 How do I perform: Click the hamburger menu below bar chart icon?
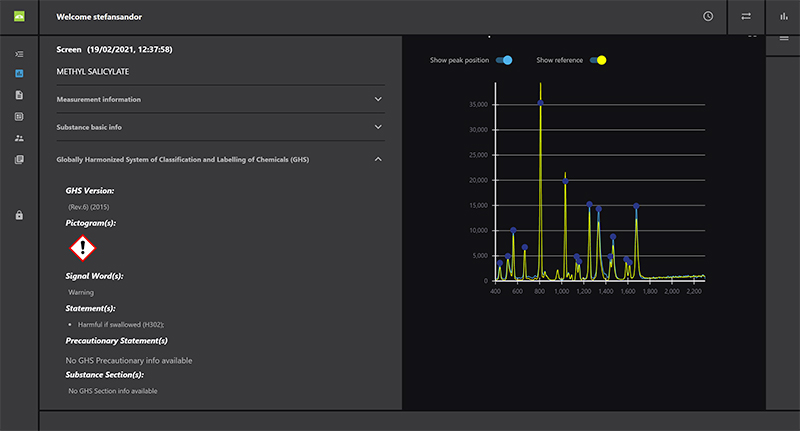782,38
